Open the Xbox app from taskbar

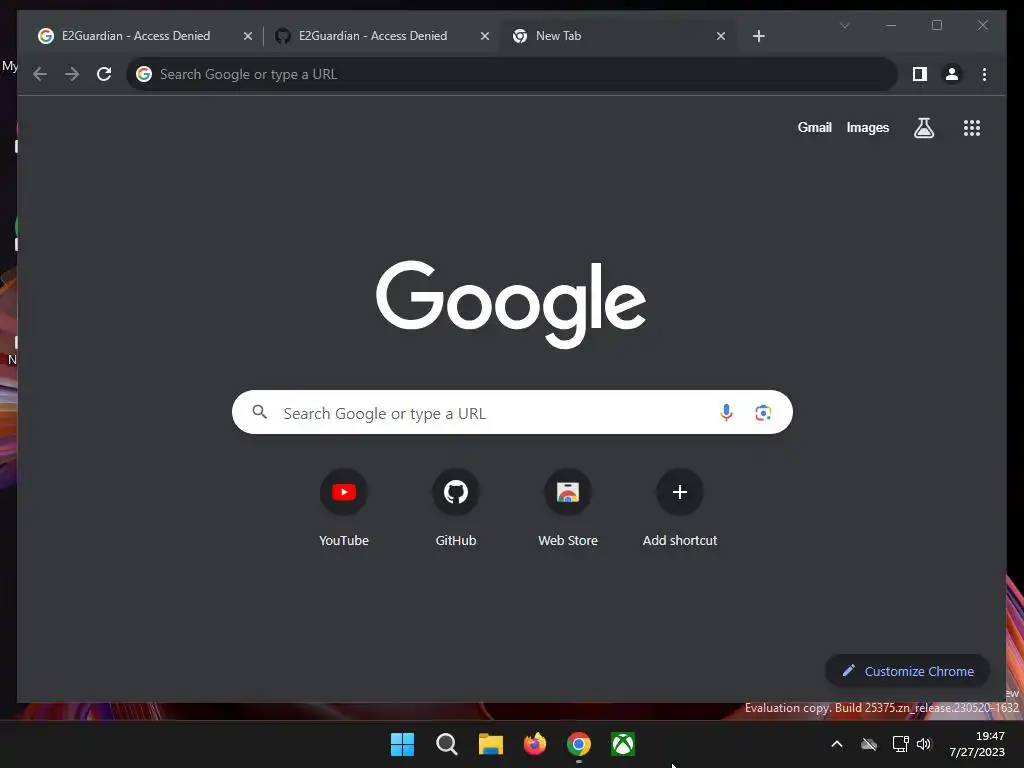(x=623, y=744)
